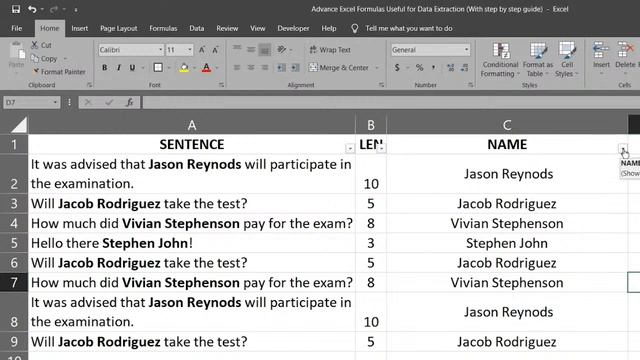Open Clipboard group dialog launcher
Image resolution: width=640 pixels, height=360 pixels.
tap(89, 85)
